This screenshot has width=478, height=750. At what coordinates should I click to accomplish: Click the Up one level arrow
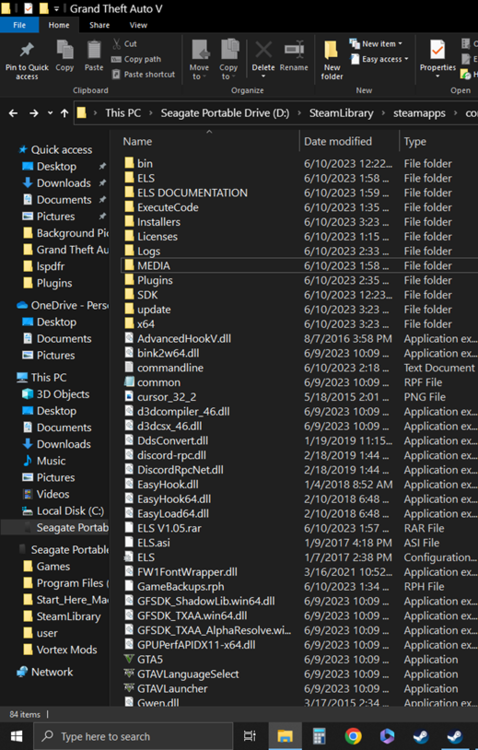65,113
